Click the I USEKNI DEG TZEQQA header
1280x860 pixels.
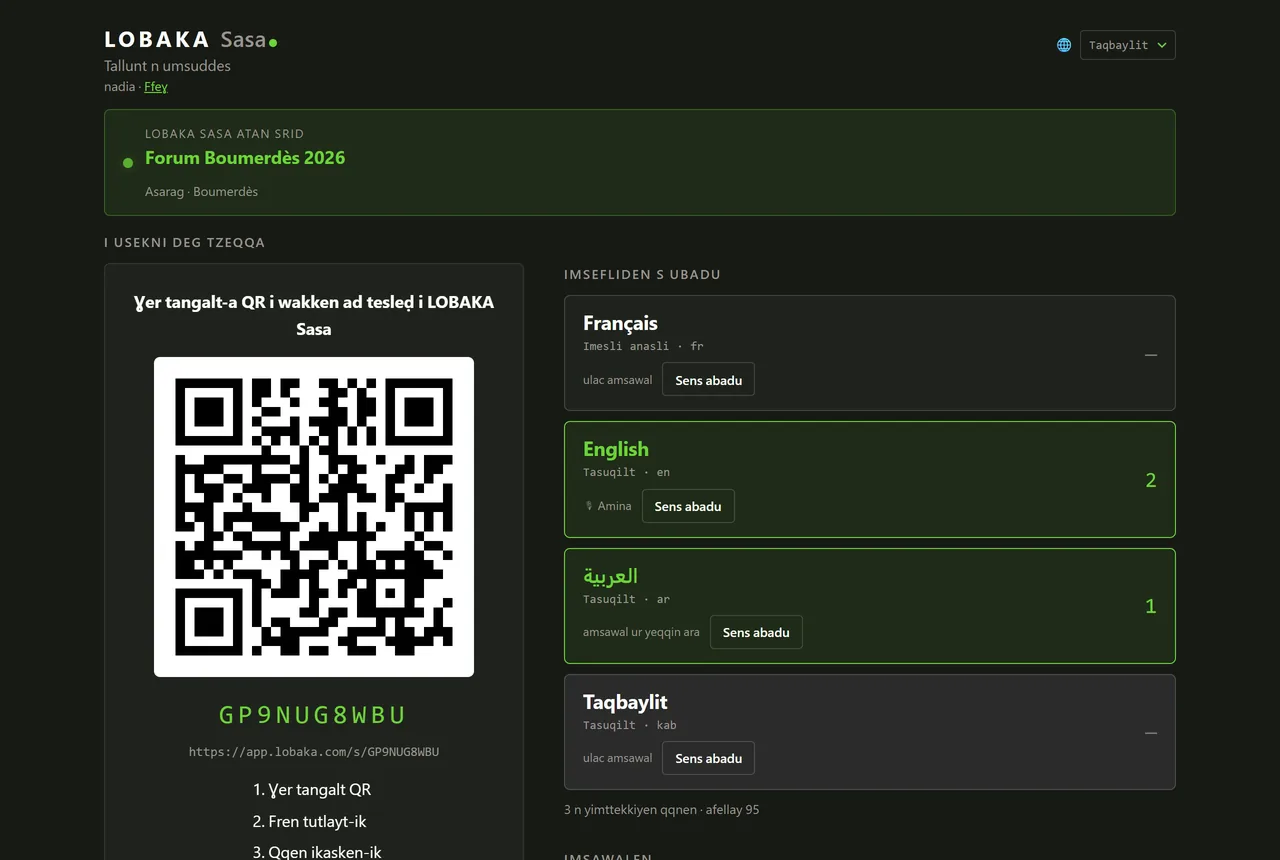point(184,243)
